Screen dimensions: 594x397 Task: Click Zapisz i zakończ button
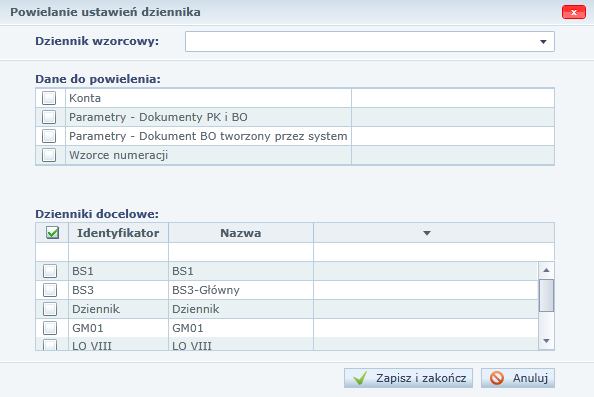408,378
